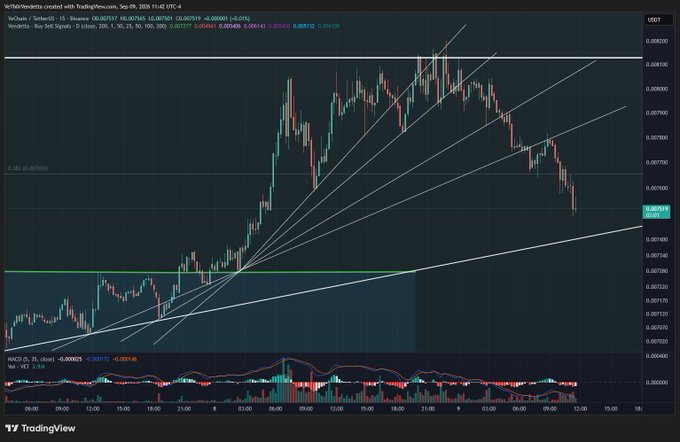
Task: Click the 0.000400 MACD scale label
Action: click(x=657, y=356)
